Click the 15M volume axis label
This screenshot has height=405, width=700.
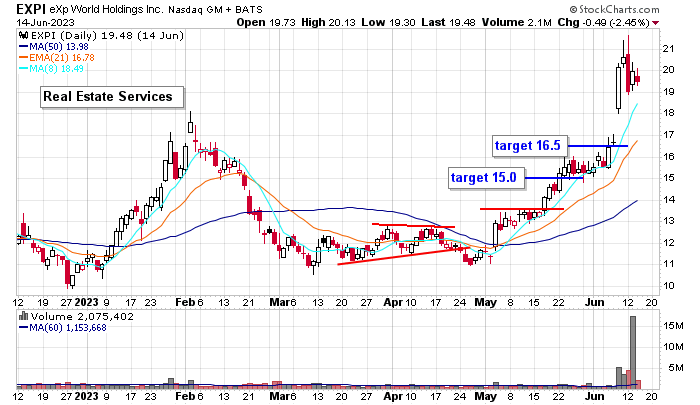[x=673, y=326]
